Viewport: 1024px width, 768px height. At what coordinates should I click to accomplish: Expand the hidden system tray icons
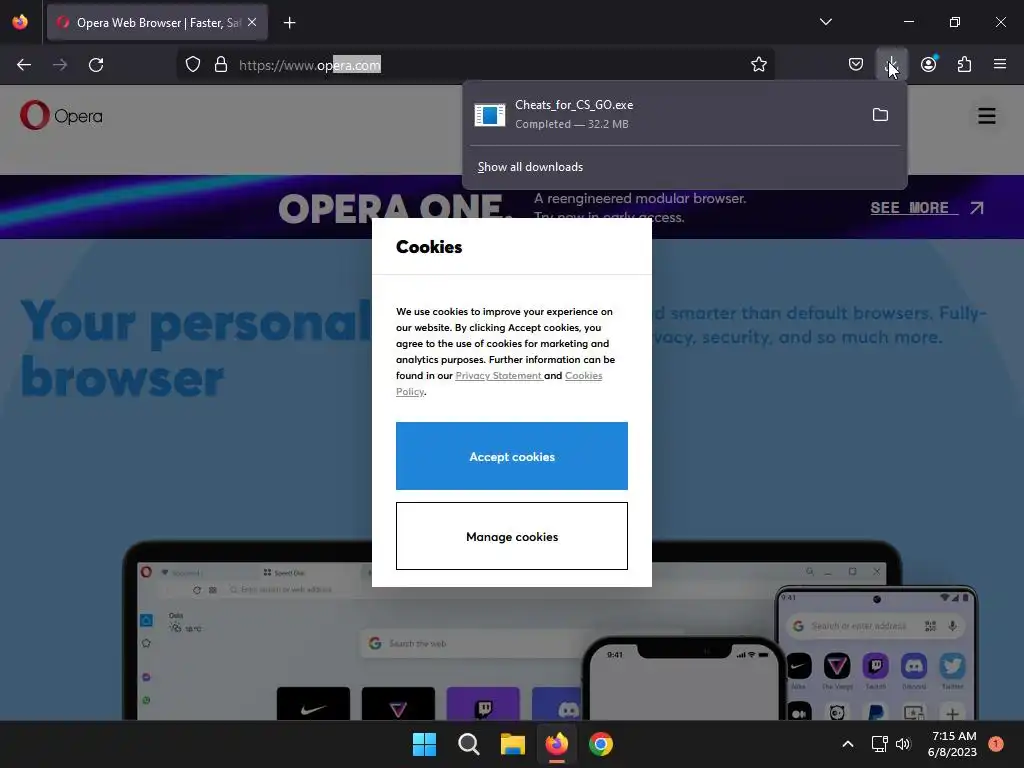pyautogui.click(x=847, y=744)
